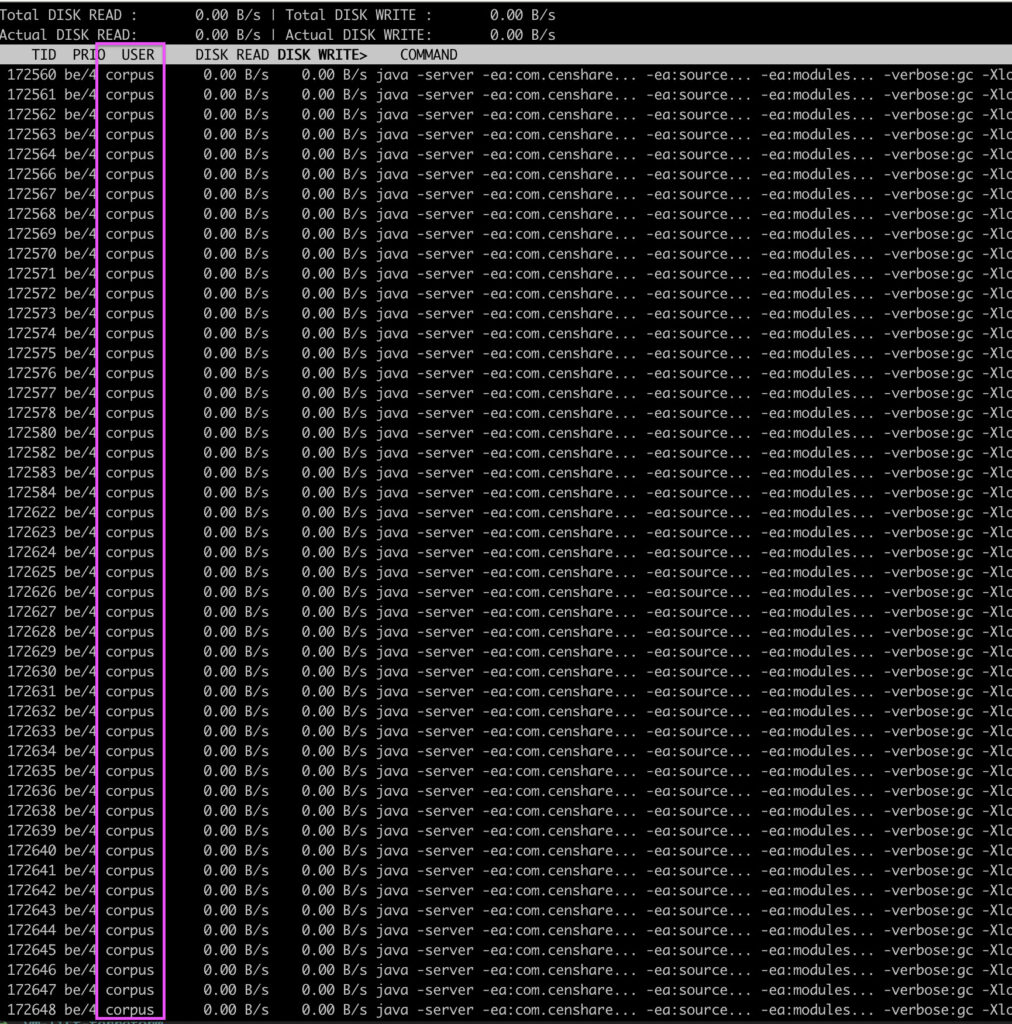This screenshot has width=1012, height=1024.
Task: Click the -ea:modules... argument in row 172571
Action: click(817, 274)
